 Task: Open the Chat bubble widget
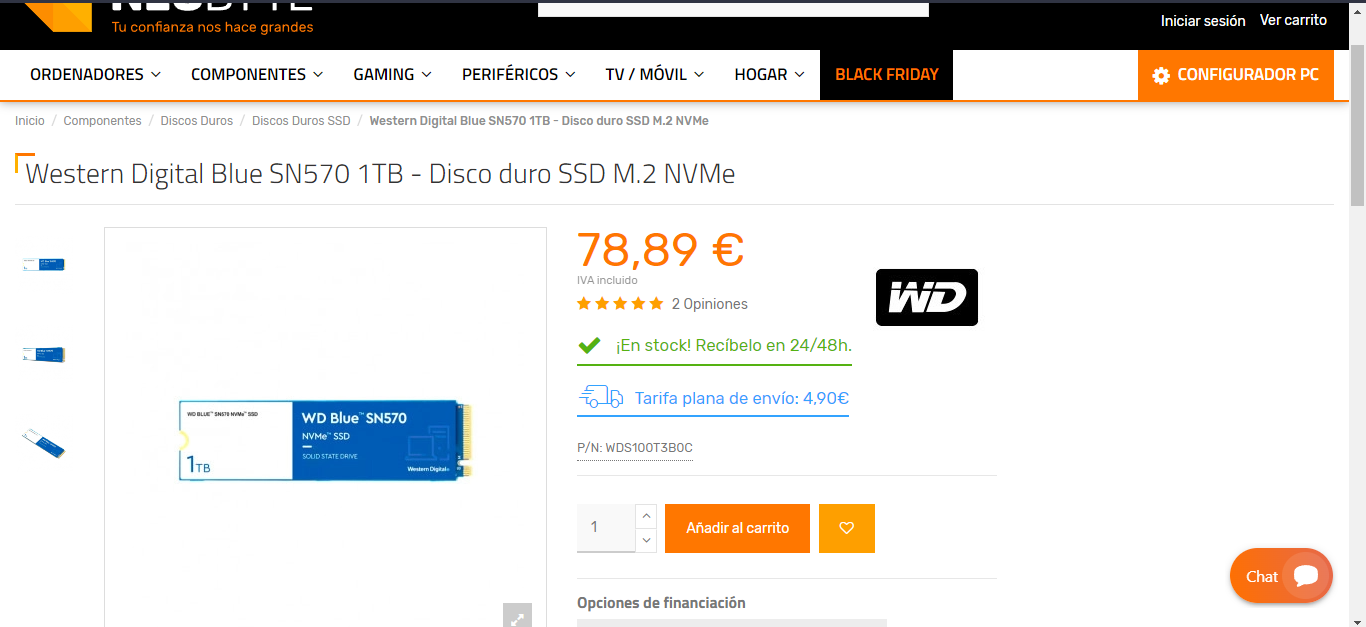(x=1281, y=576)
